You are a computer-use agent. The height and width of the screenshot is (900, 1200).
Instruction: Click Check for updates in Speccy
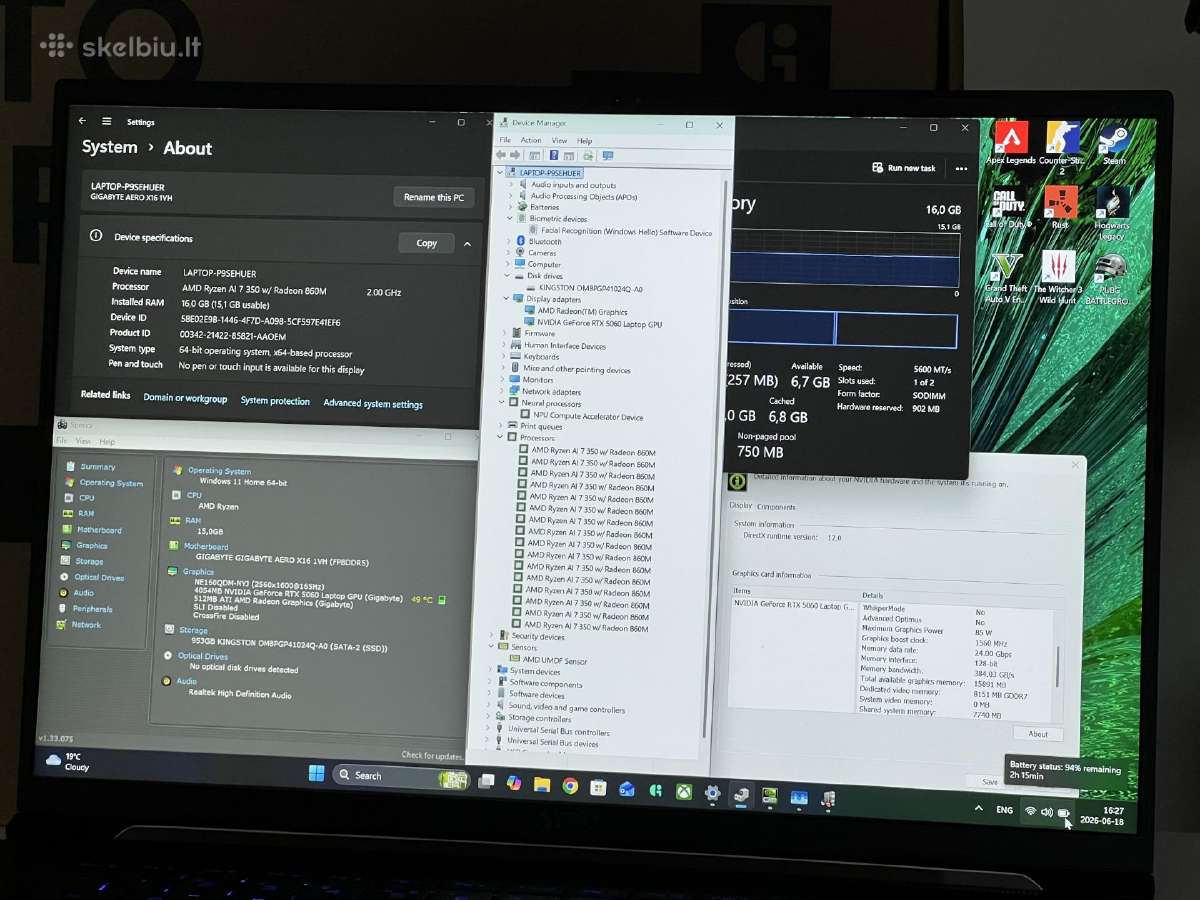(x=431, y=756)
